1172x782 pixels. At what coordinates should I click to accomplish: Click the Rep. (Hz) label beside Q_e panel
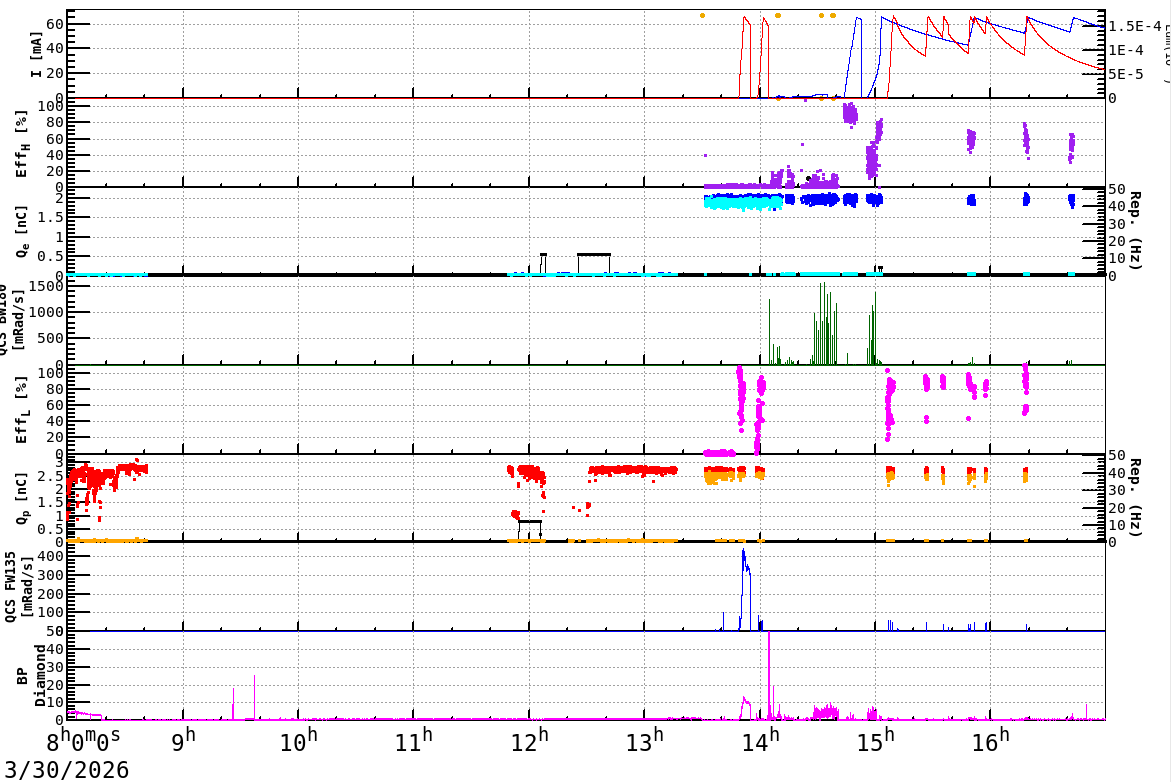point(1134,230)
